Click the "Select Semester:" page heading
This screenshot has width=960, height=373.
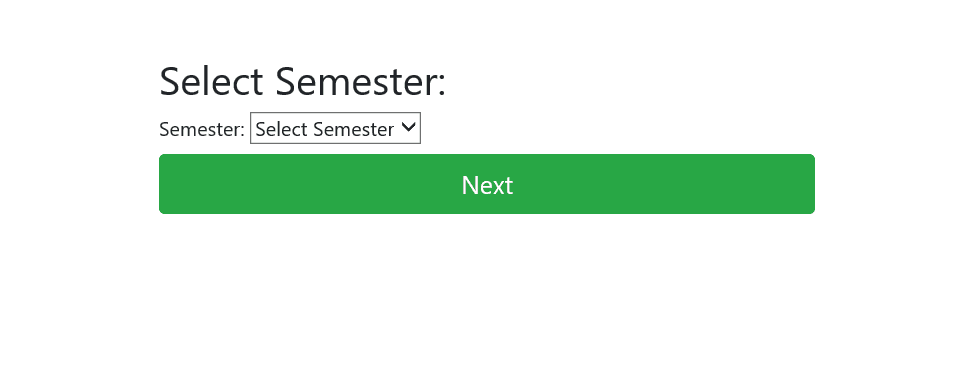pyautogui.click(x=302, y=81)
